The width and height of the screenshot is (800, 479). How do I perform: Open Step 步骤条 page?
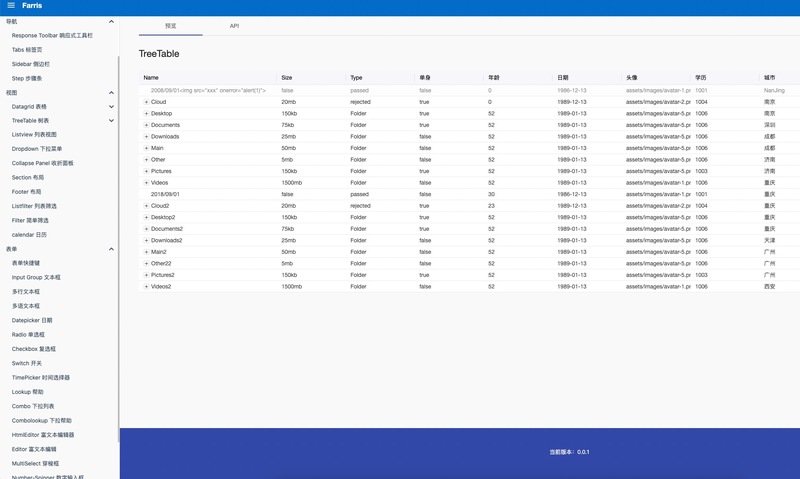click(27, 79)
